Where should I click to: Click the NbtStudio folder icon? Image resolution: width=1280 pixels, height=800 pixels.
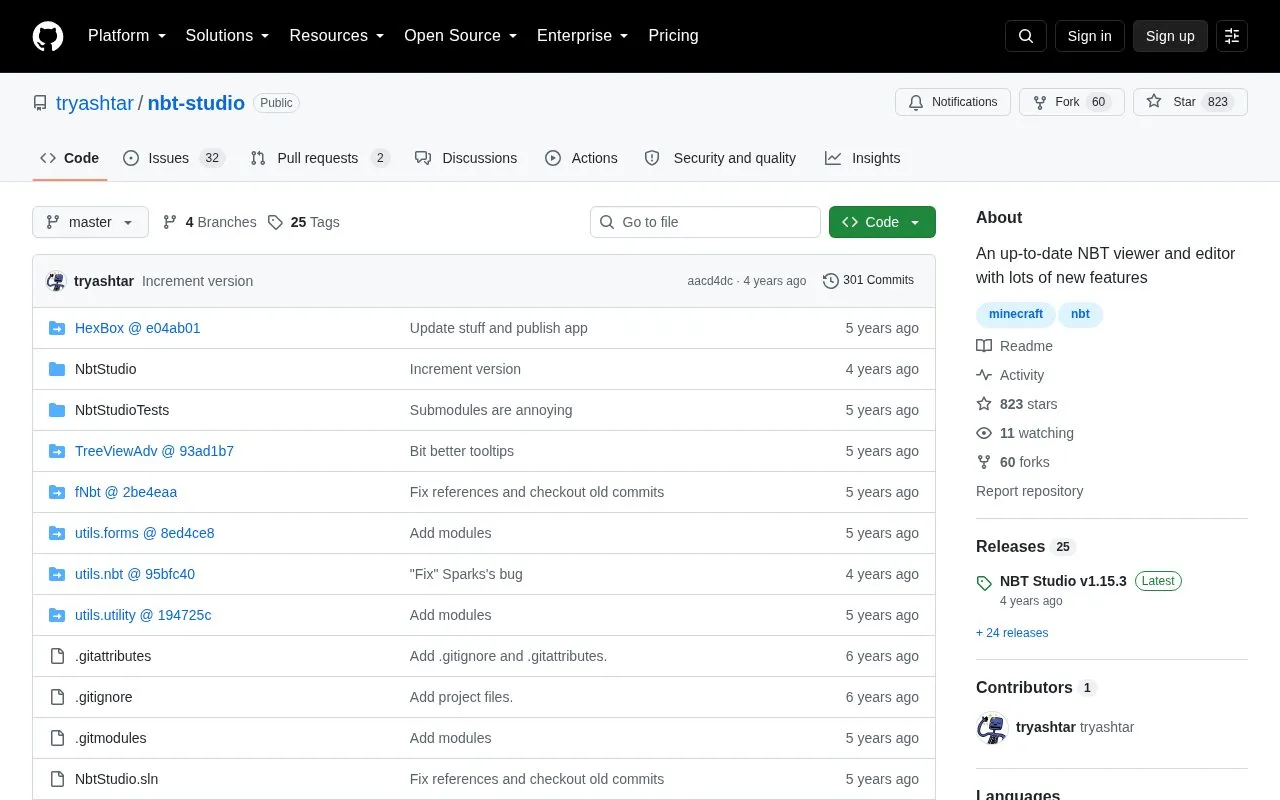pyautogui.click(x=57, y=369)
